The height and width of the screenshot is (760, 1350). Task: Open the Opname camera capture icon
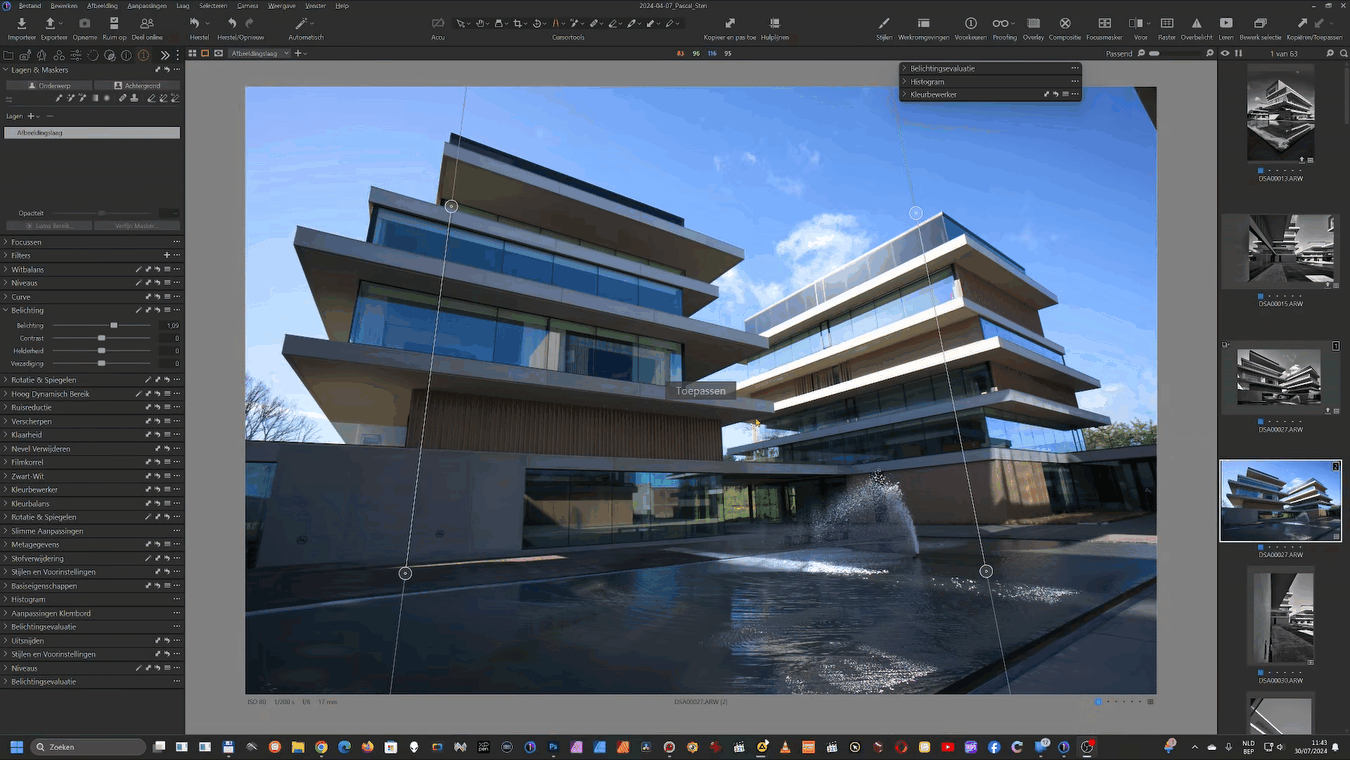84,23
